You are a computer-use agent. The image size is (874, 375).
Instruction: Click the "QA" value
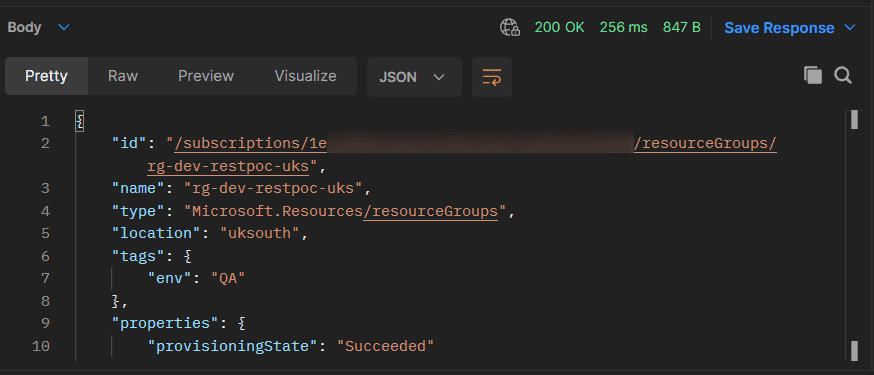click(x=228, y=279)
